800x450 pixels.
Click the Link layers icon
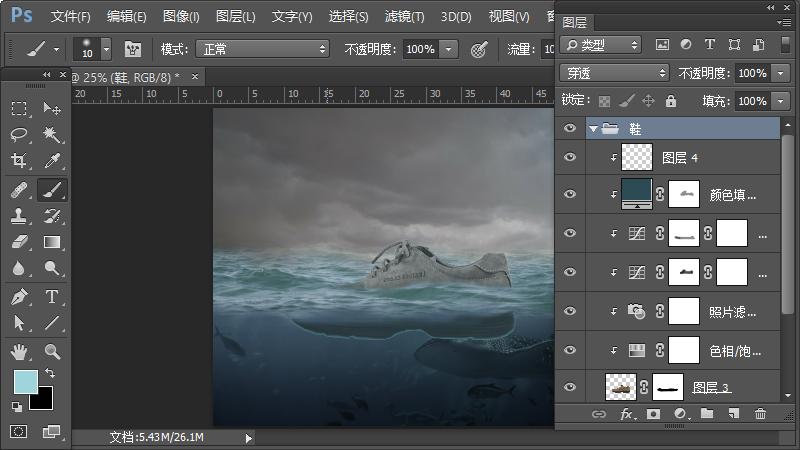pos(598,414)
